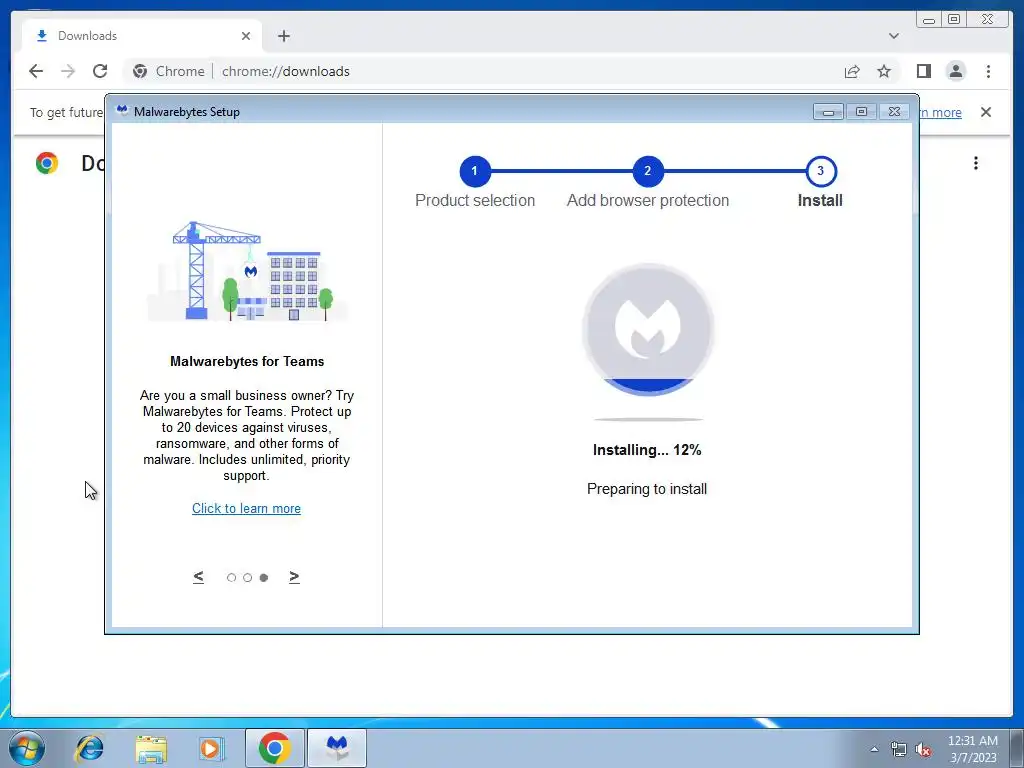Open the Downloads page more actions menu

[x=976, y=163]
